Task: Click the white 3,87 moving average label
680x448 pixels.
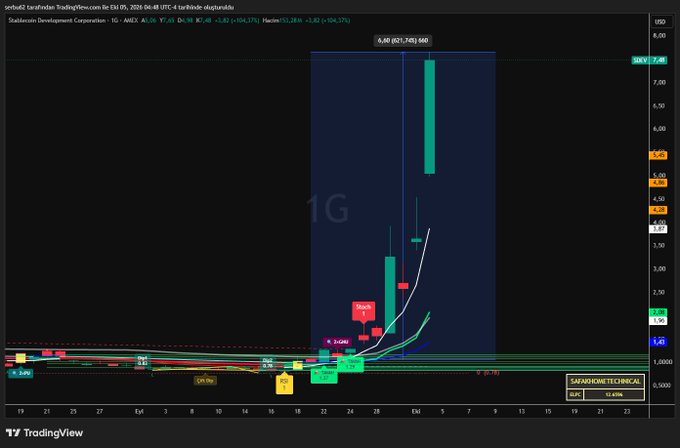Action: tap(658, 229)
